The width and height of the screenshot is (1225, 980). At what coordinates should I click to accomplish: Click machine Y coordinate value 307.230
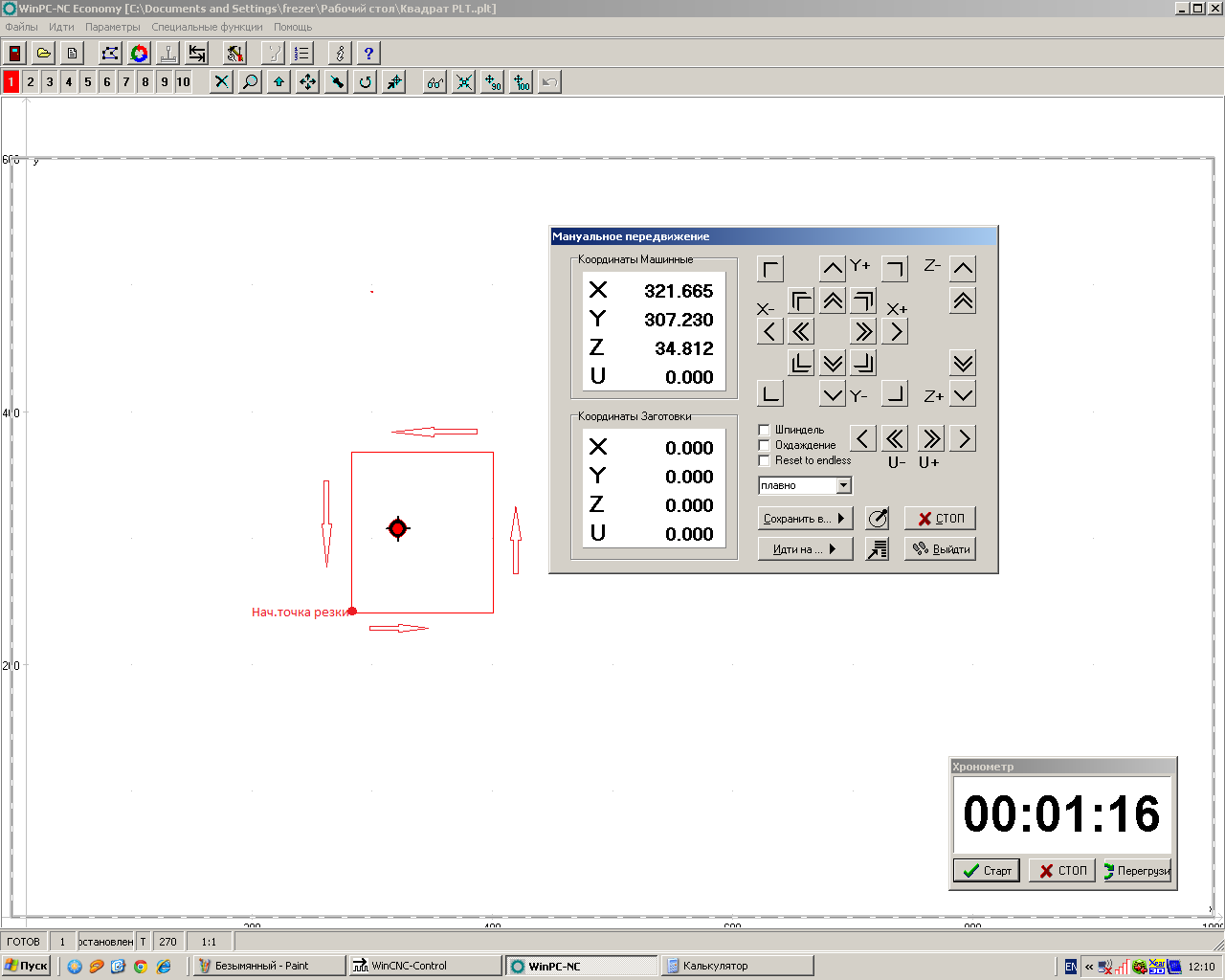pyautogui.click(x=679, y=320)
